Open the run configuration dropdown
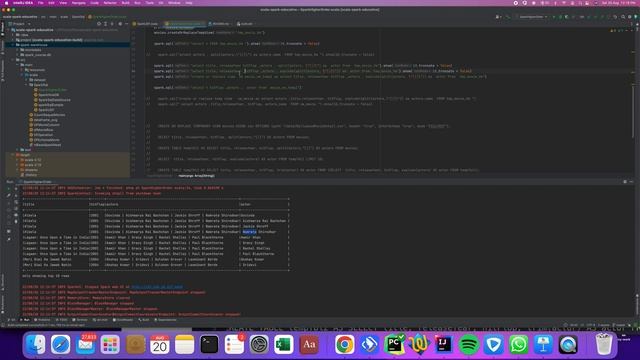 [532, 17]
